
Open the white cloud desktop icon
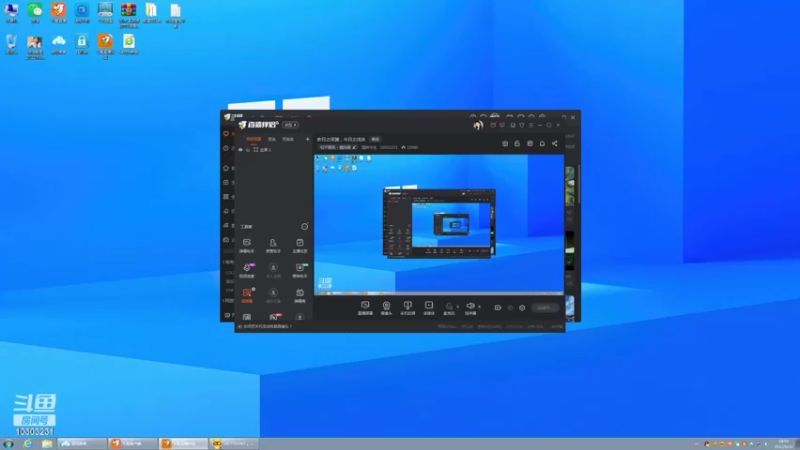(x=59, y=44)
